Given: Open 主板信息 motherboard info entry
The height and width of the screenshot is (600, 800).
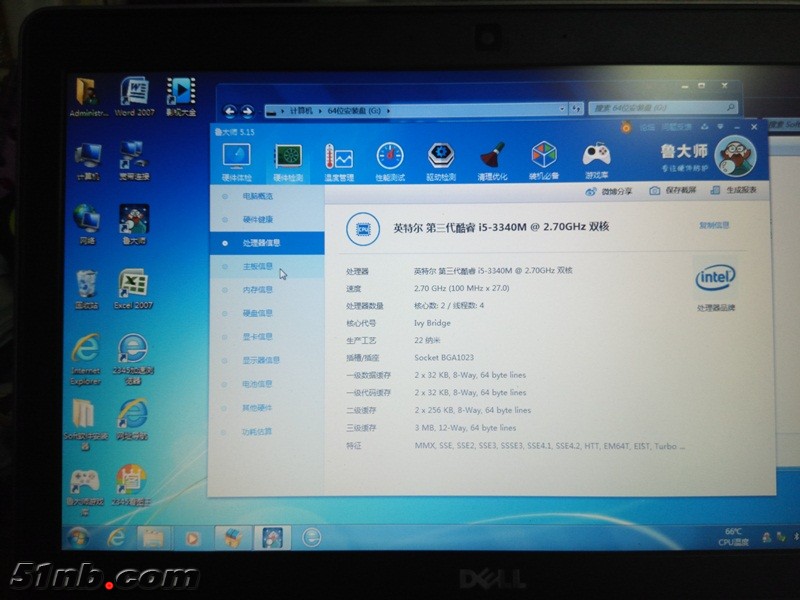Looking at the screenshot, I should [256, 267].
